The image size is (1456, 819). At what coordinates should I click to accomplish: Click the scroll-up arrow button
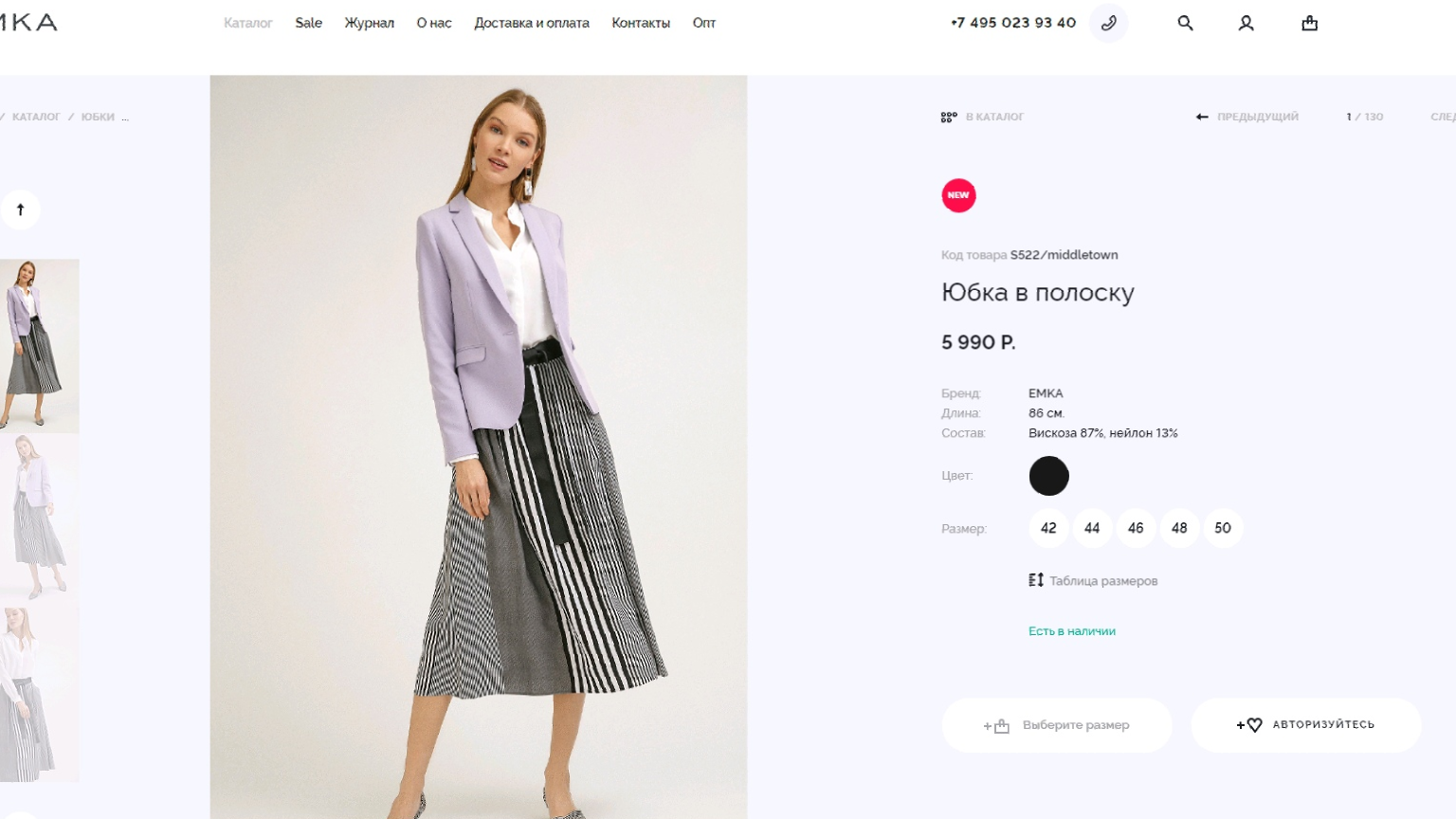coord(20,209)
